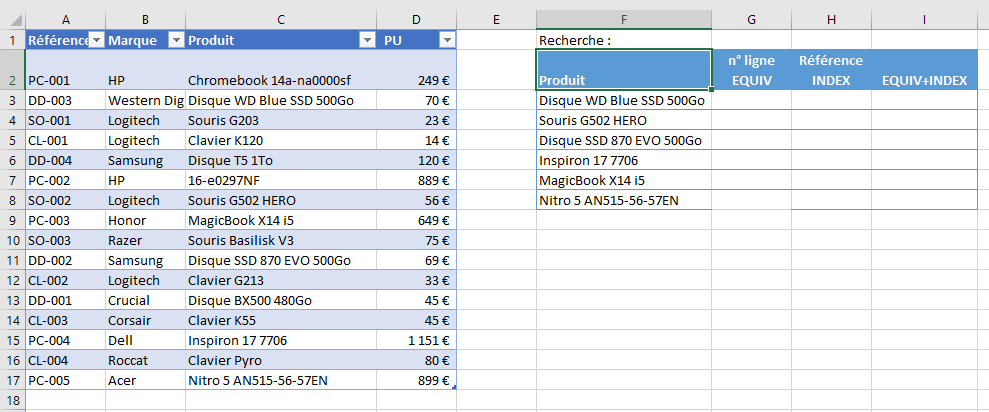This screenshot has height=412, width=989.
Task: Select the 'Western Dig' brand cell
Action: coord(146,100)
